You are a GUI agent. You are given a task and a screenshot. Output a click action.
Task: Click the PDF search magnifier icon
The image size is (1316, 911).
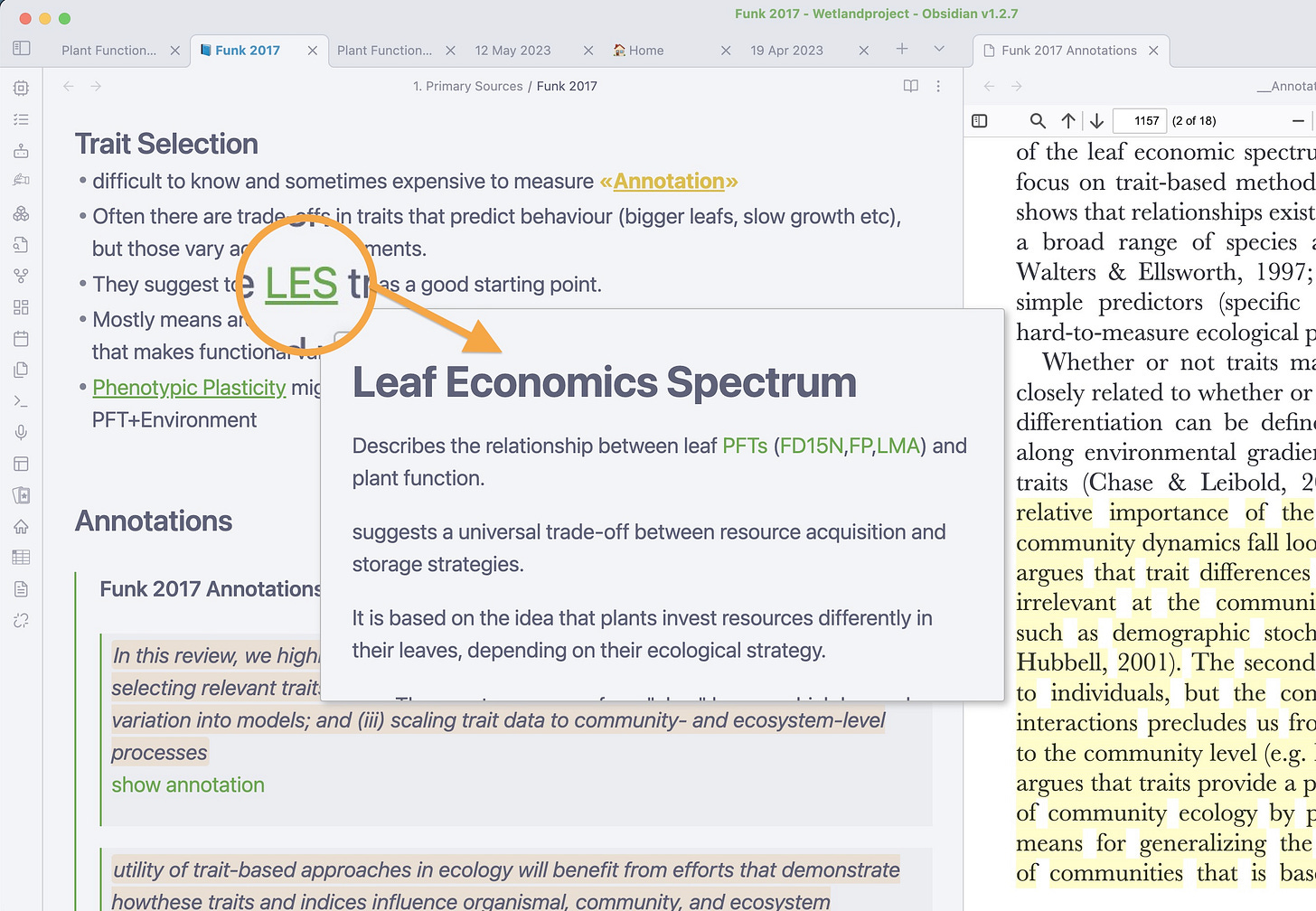1038,120
